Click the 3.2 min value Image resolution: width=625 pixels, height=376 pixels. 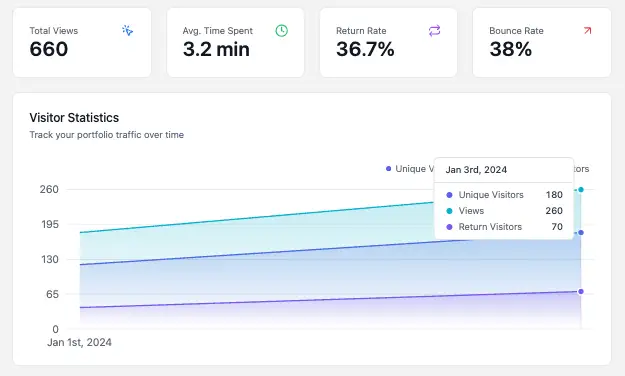216,49
